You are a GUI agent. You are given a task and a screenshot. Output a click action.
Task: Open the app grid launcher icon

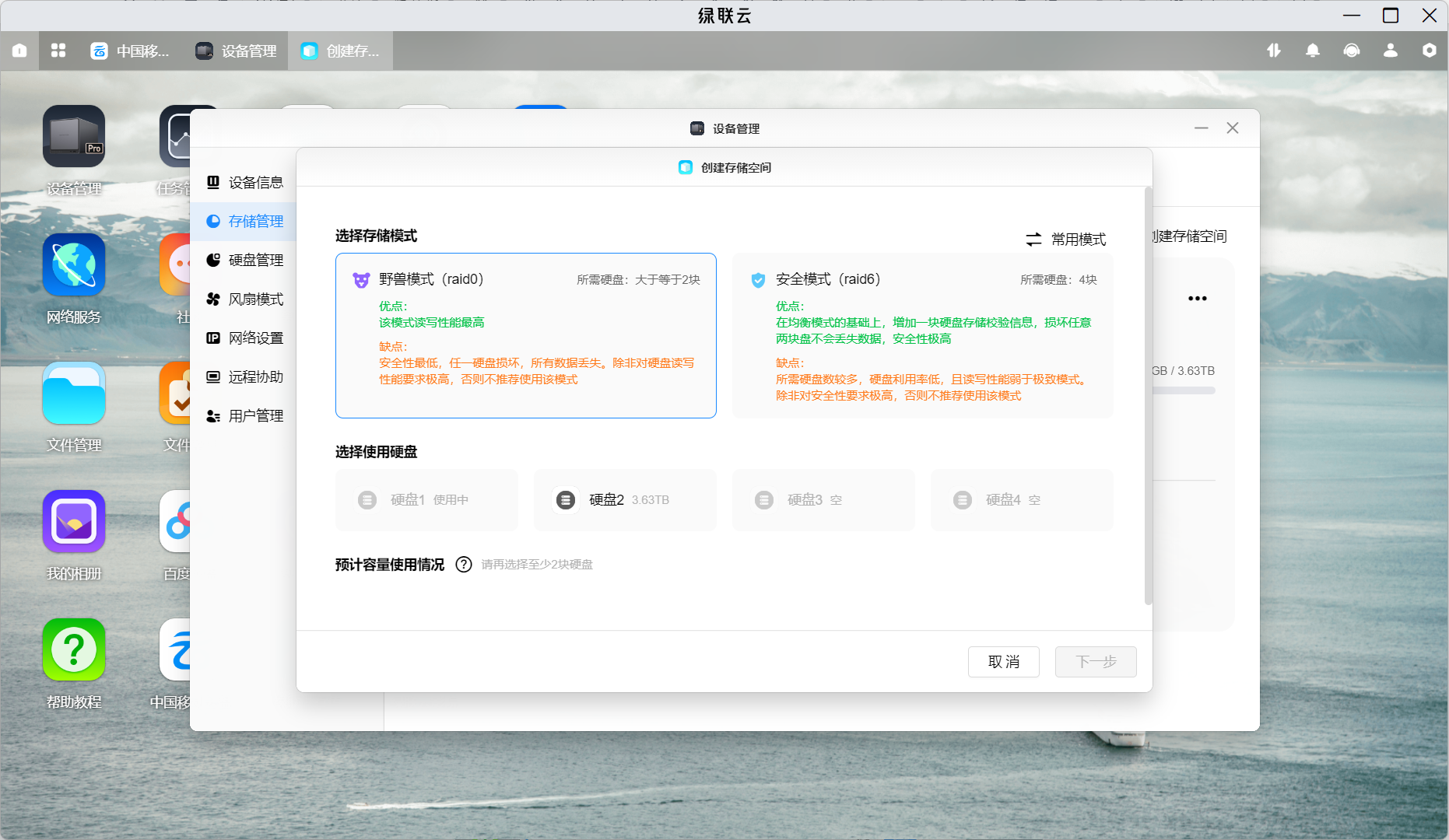pos(58,51)
